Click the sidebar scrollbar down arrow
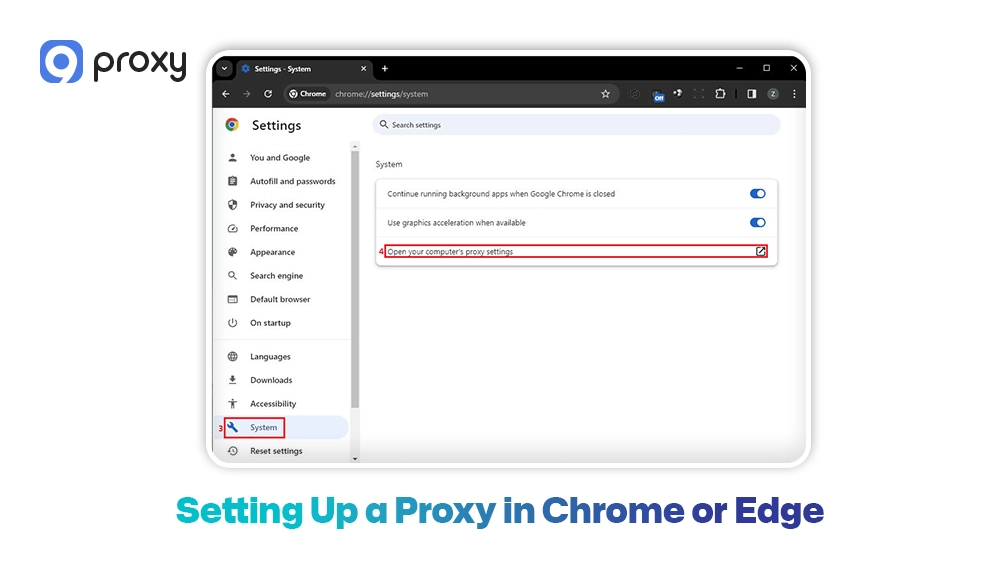1000x563 pixels. click(355, 458)
